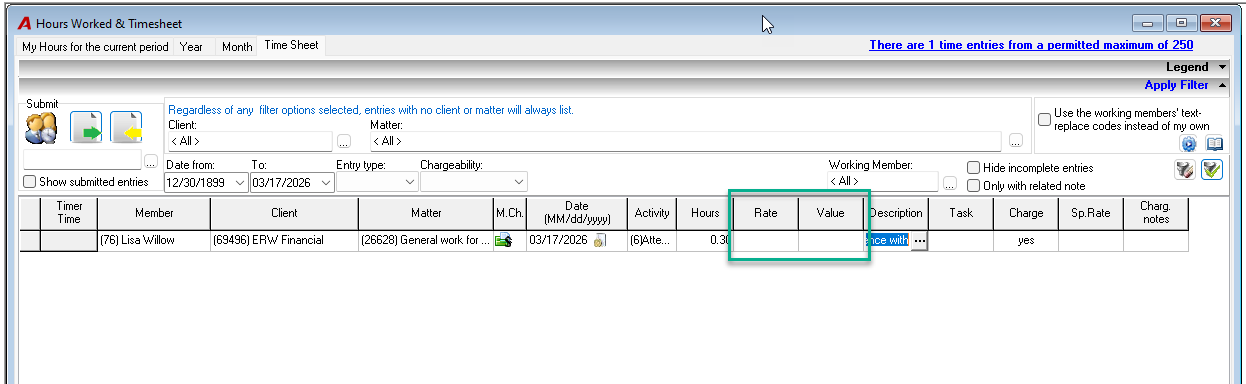Click the document with green arrow icon

(x=86, y=127)
